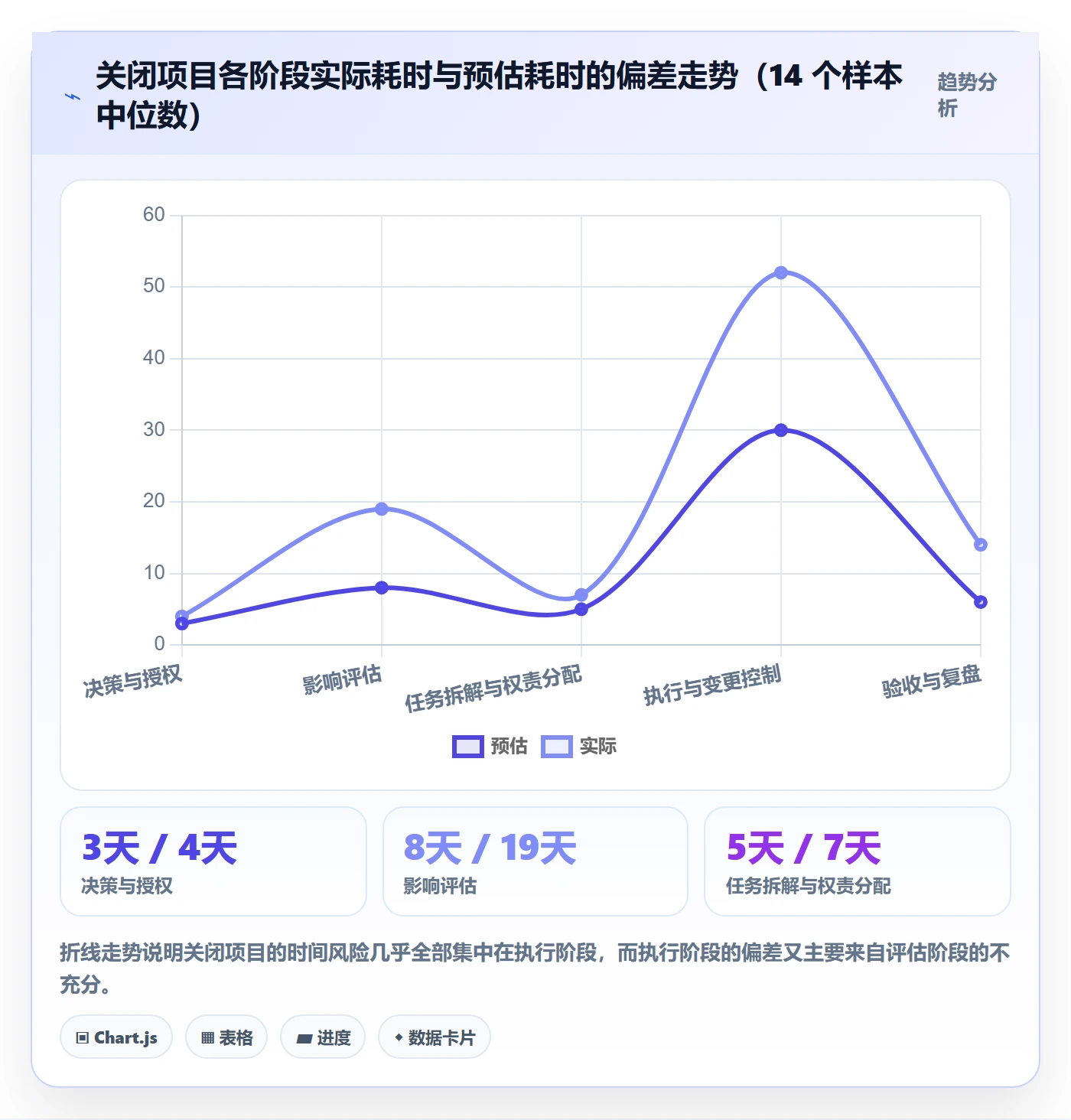1071x1120 pixels.
Task: Click the 验收与复盘 x-axis label
Action: [932, 680]
